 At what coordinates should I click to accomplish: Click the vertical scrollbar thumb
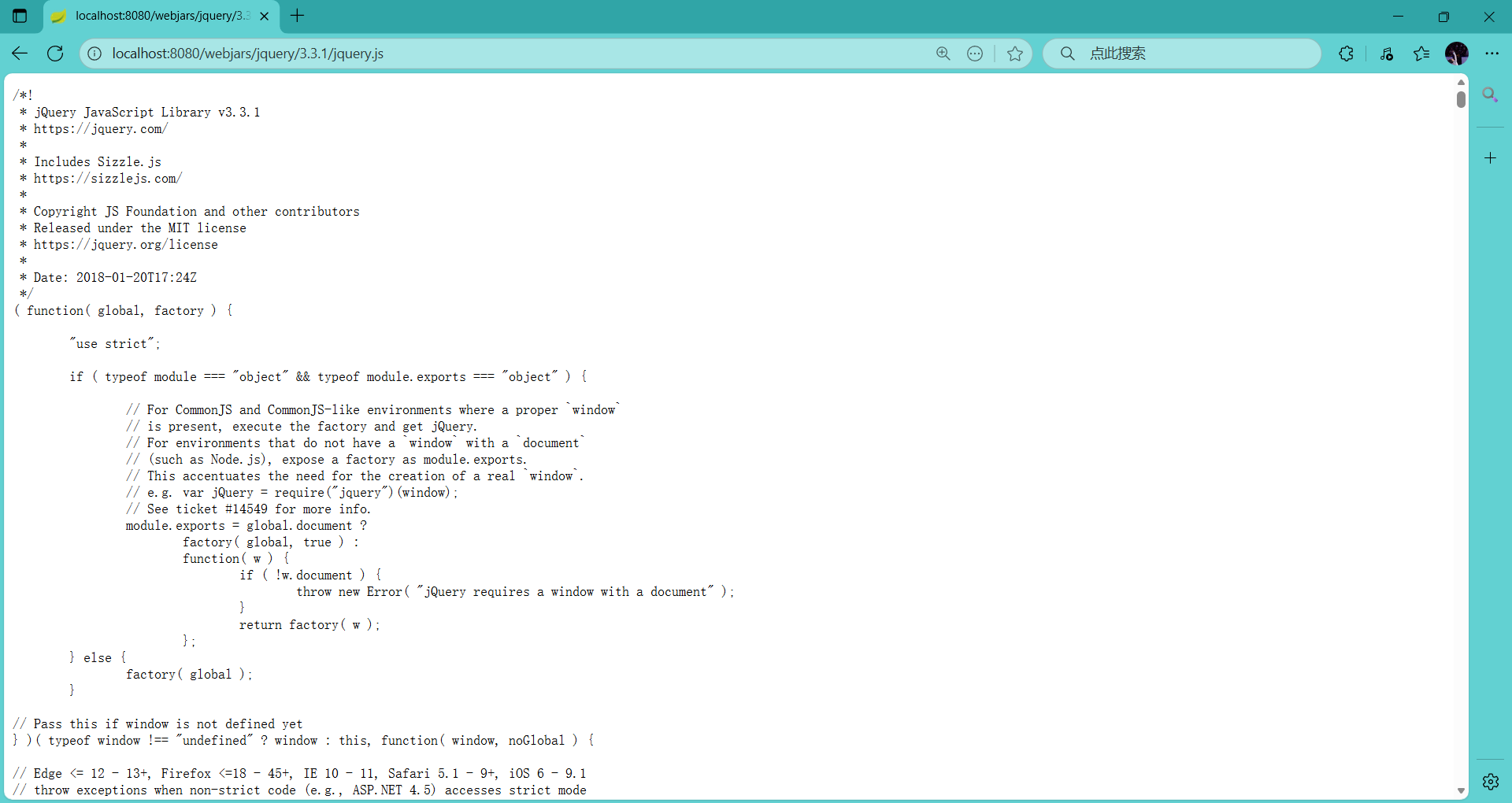click(1461, 99)
